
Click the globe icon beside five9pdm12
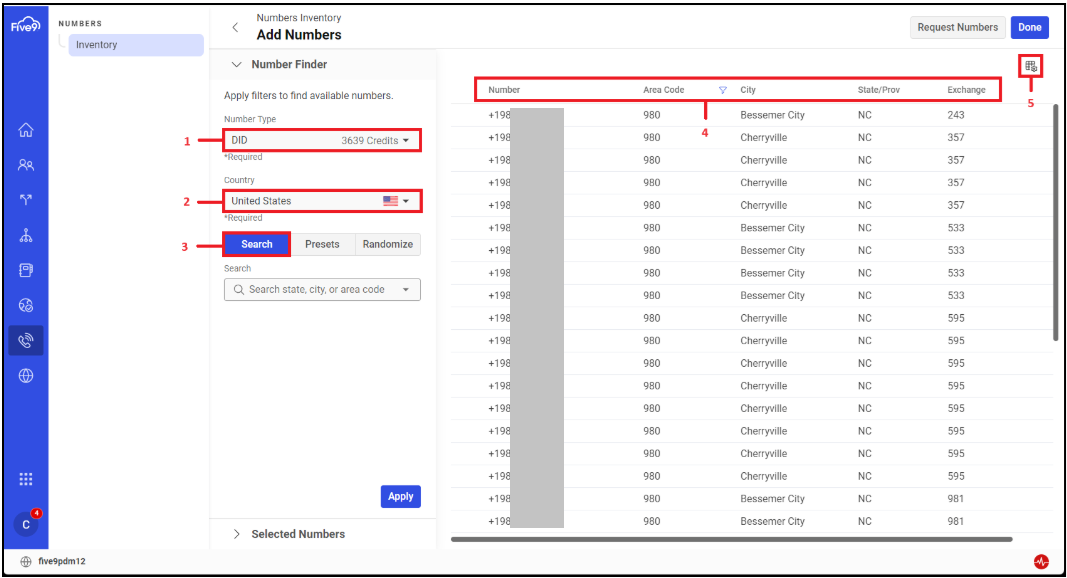click(x=26, y=562)
